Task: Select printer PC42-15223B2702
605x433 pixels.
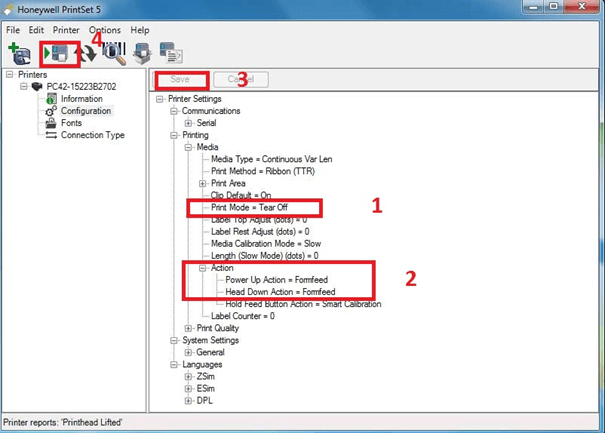Action: coord(81,86)
